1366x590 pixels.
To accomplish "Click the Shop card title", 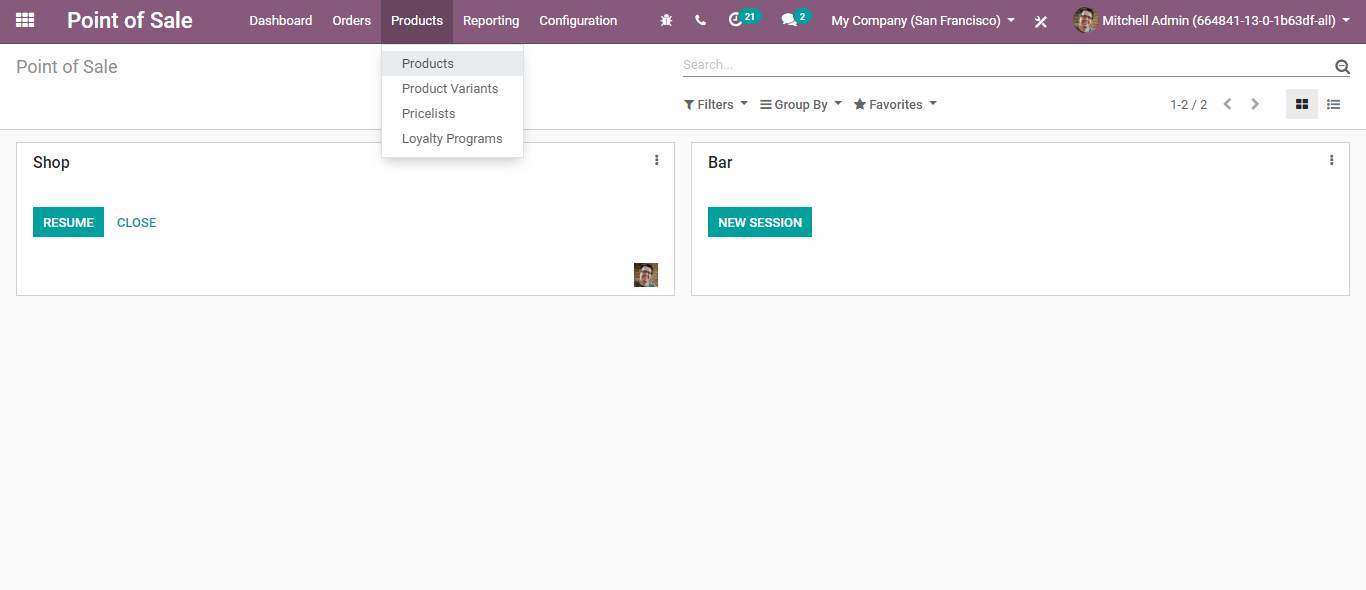I will 51,162.
